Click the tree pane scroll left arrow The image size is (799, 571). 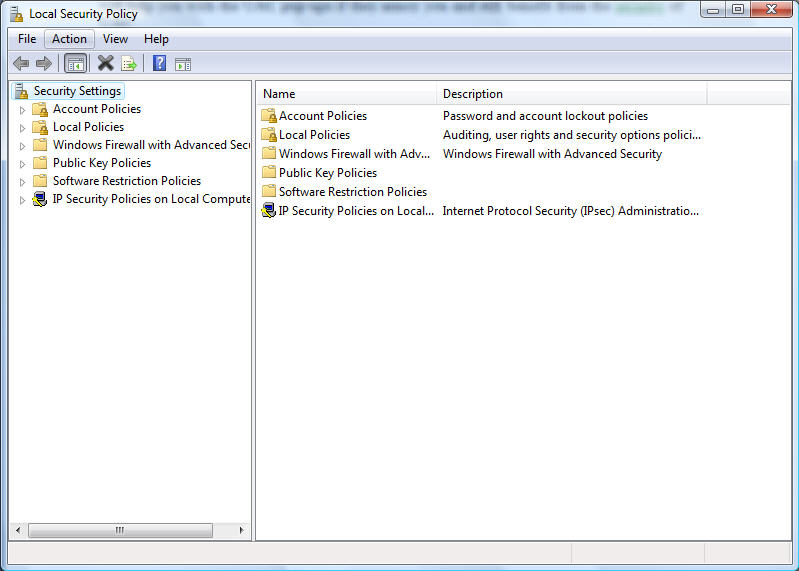tap(18, 530)
